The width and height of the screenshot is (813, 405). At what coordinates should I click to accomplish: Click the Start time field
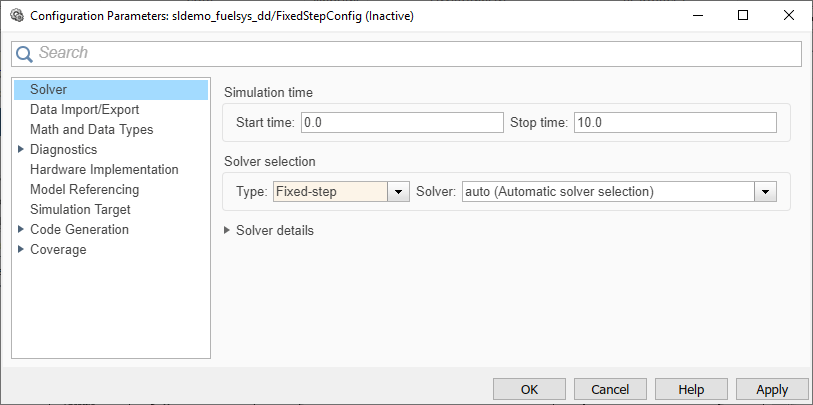coord(401,122)
